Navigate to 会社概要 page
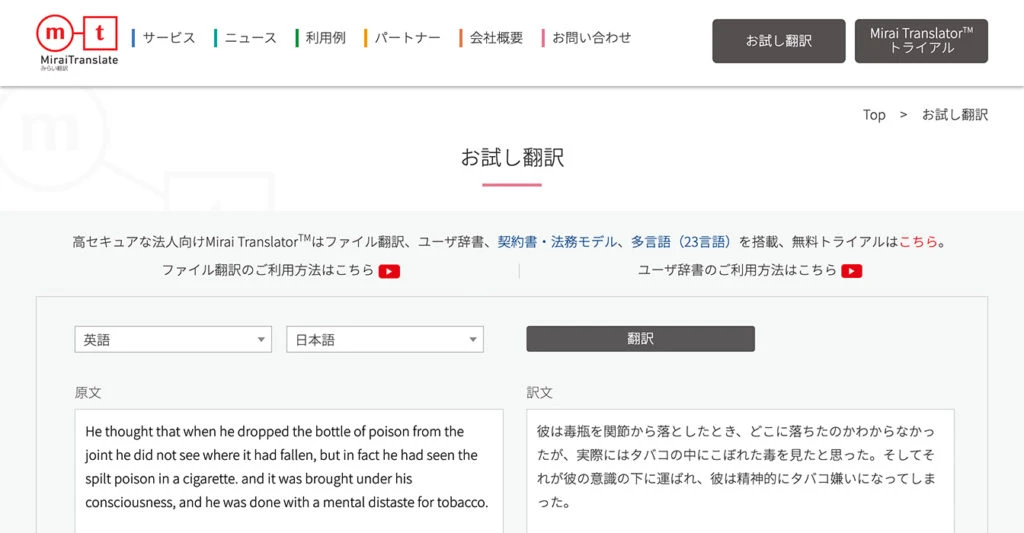The height and width of the screenshot is (533, 1024). point(496,38)
